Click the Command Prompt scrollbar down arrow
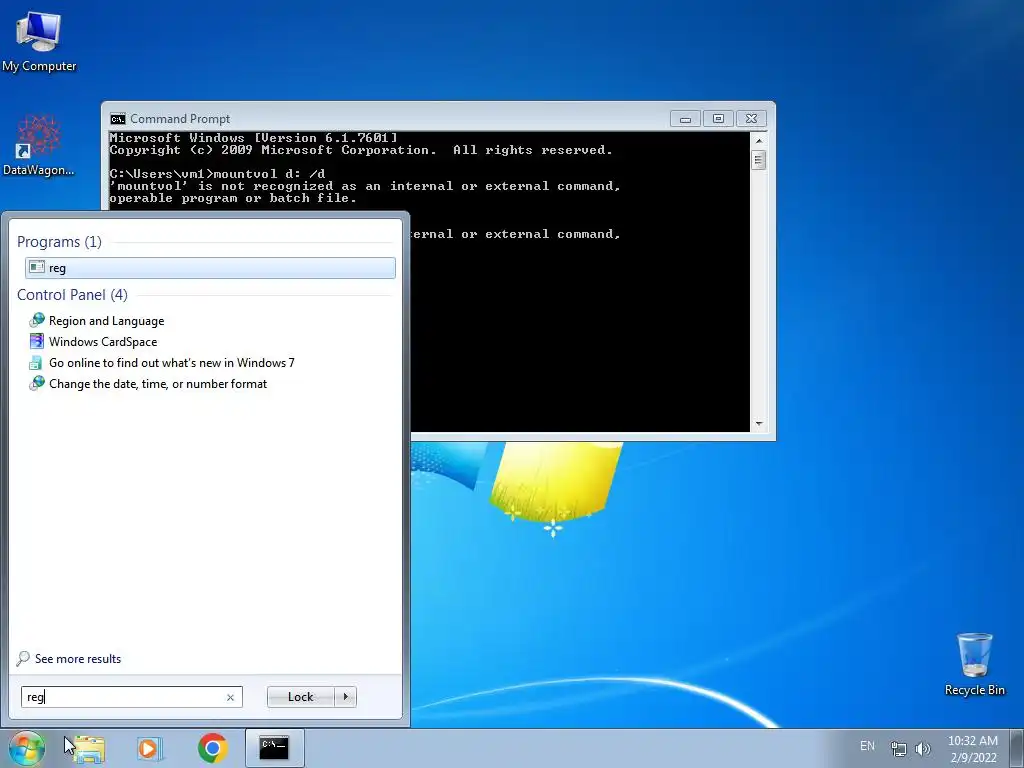 (x=758, y=423)
